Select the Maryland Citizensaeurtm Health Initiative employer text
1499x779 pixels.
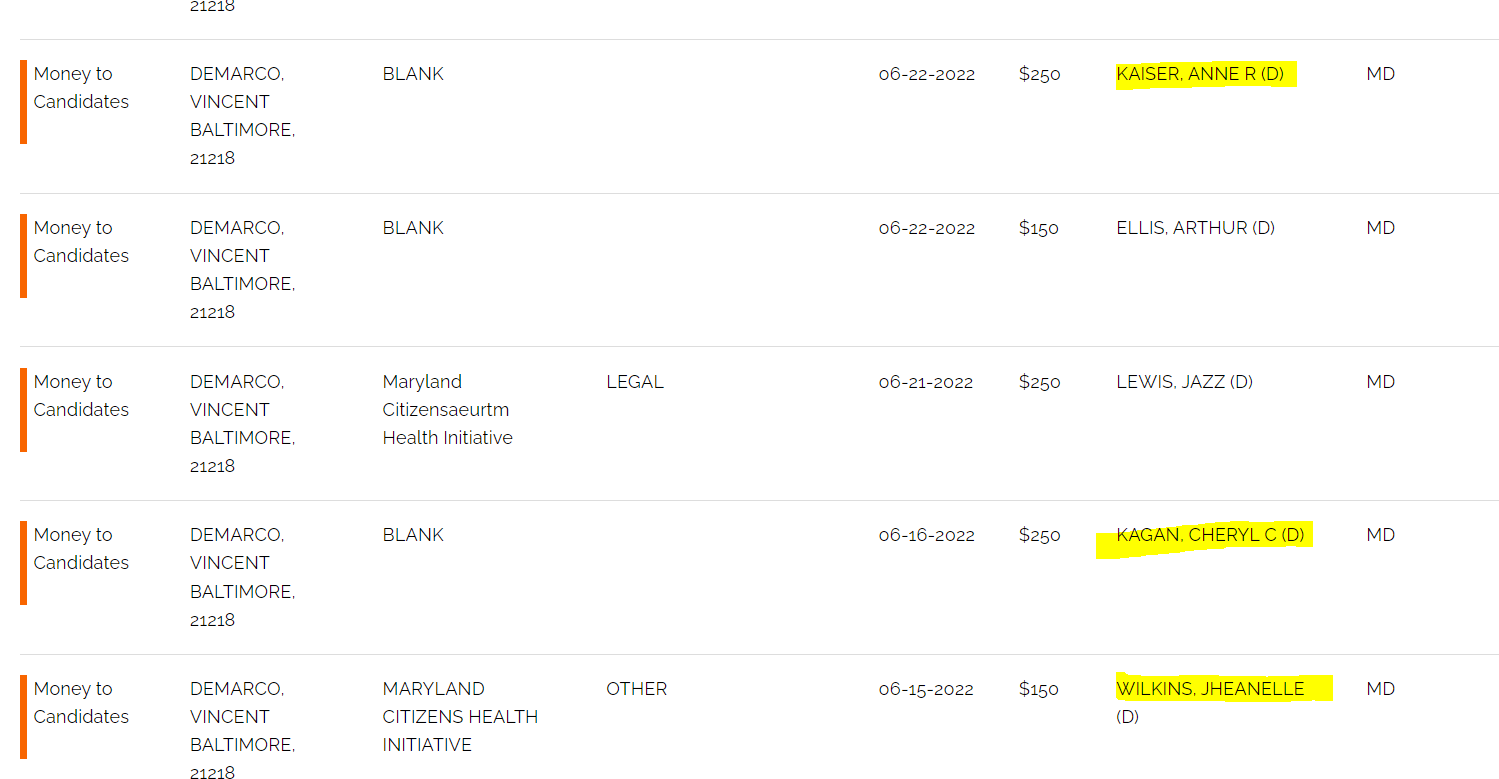click(447, 410)
